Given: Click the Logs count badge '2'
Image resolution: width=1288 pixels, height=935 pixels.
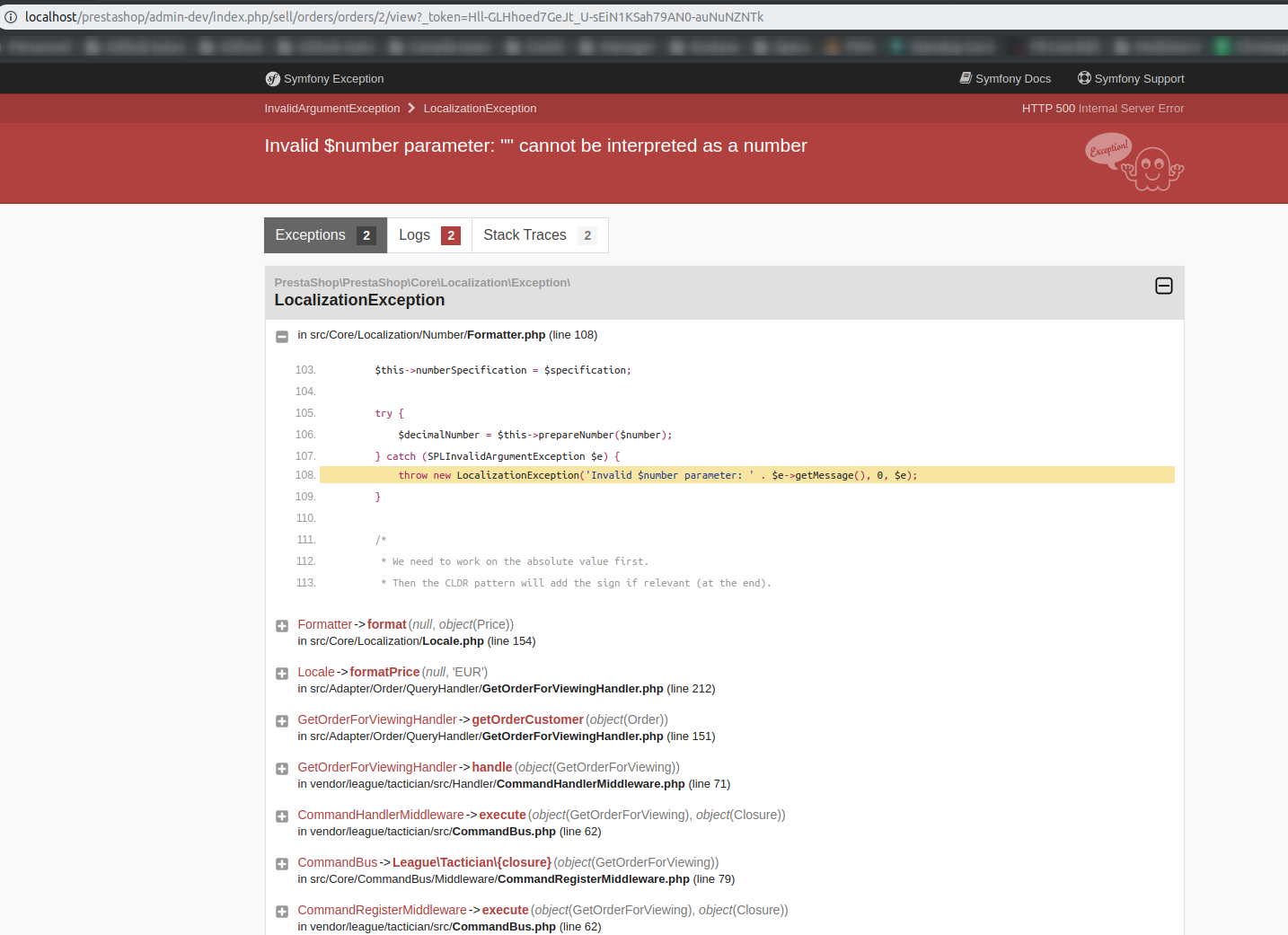Looking at the screenshot, I should 451,235.
